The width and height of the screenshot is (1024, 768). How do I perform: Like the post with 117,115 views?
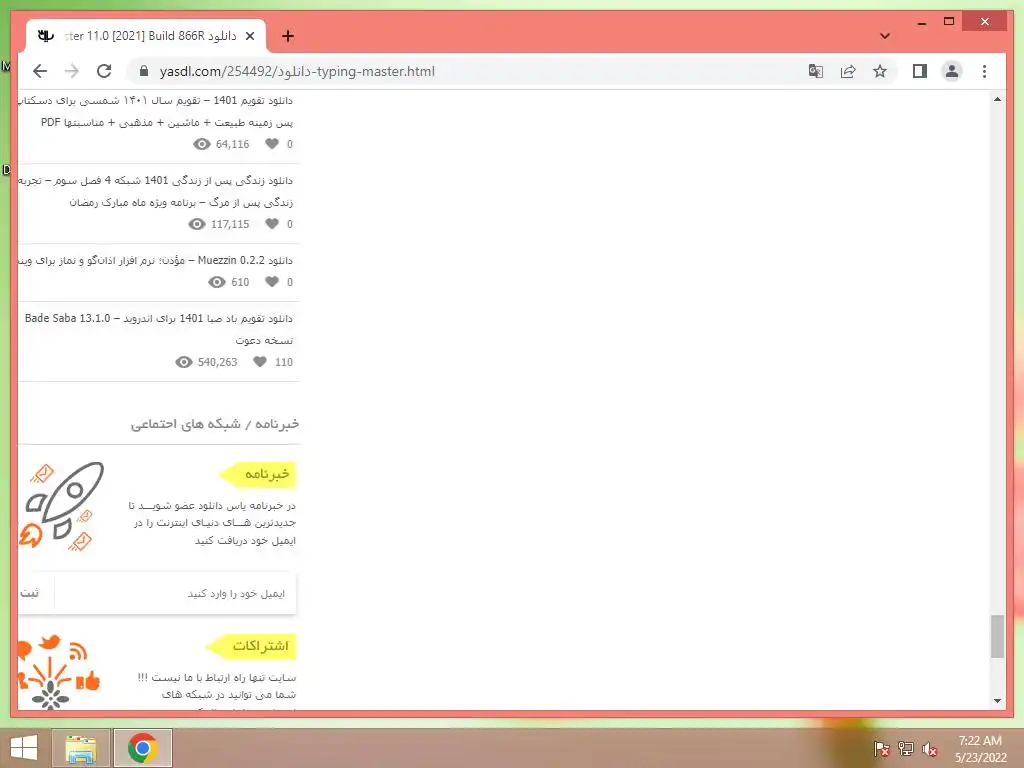click(x=272, y=224)
